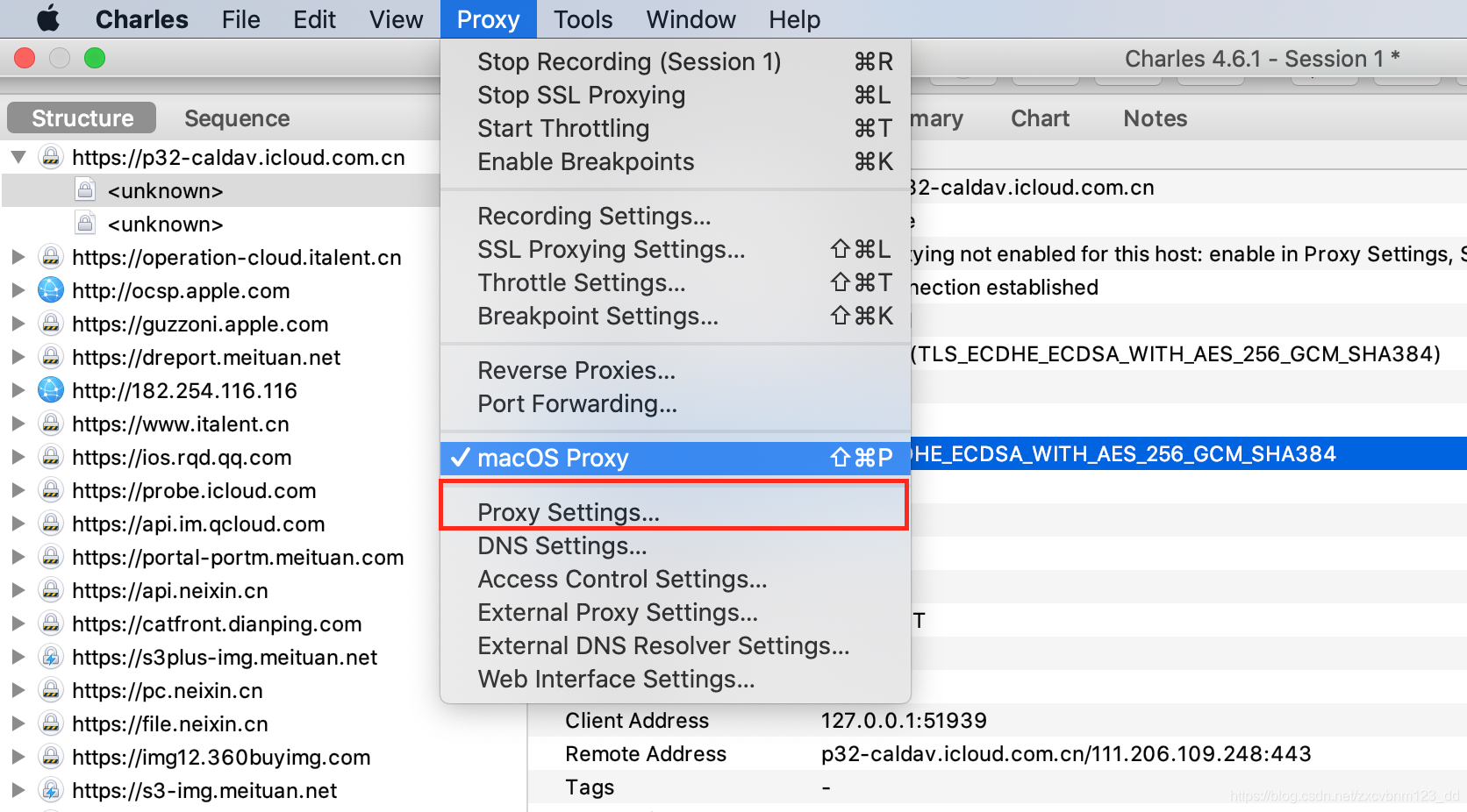Click the Tags row label
Image resolution: width=1467 pixels, height=812 pixels.
point(590,787)
